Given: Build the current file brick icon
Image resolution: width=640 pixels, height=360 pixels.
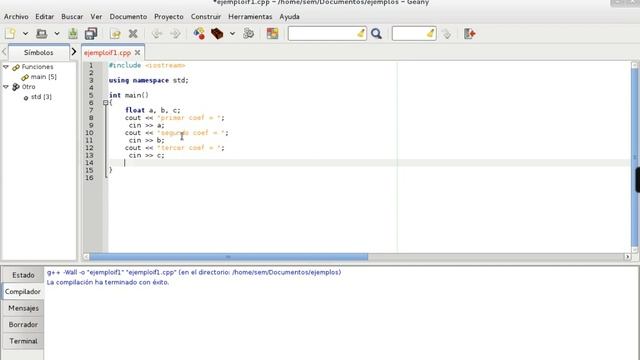Looking at the screenshot, I should point(217,33).
